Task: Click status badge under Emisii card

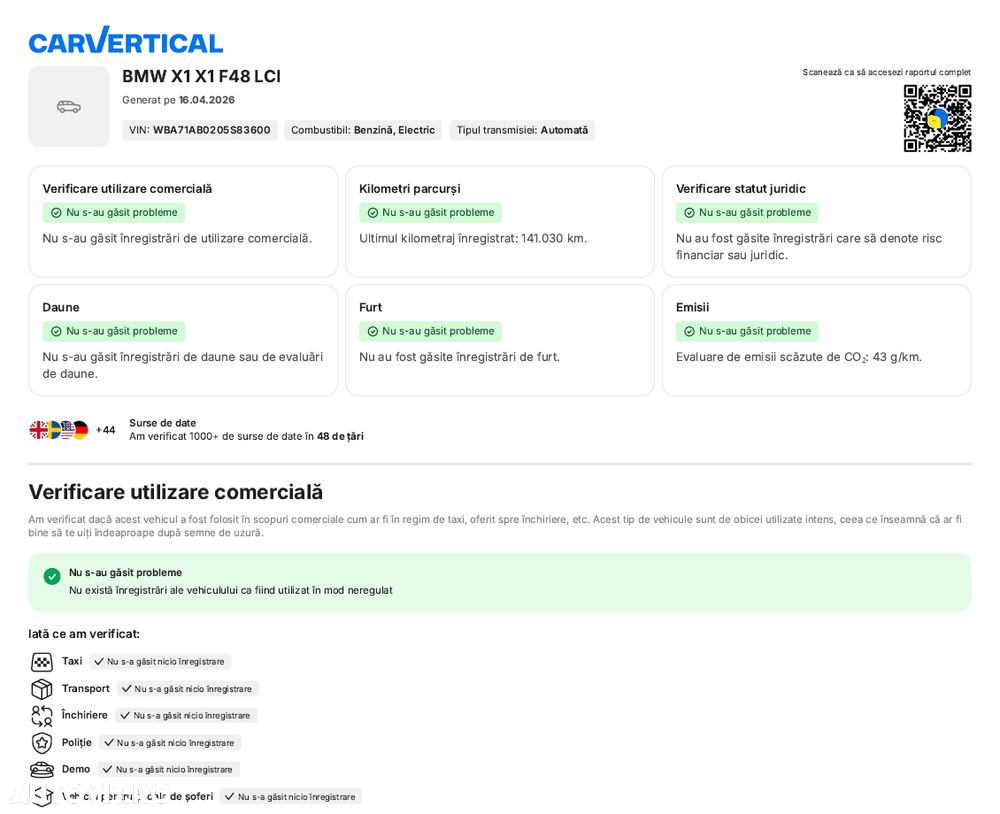Action: coord(747,331)
